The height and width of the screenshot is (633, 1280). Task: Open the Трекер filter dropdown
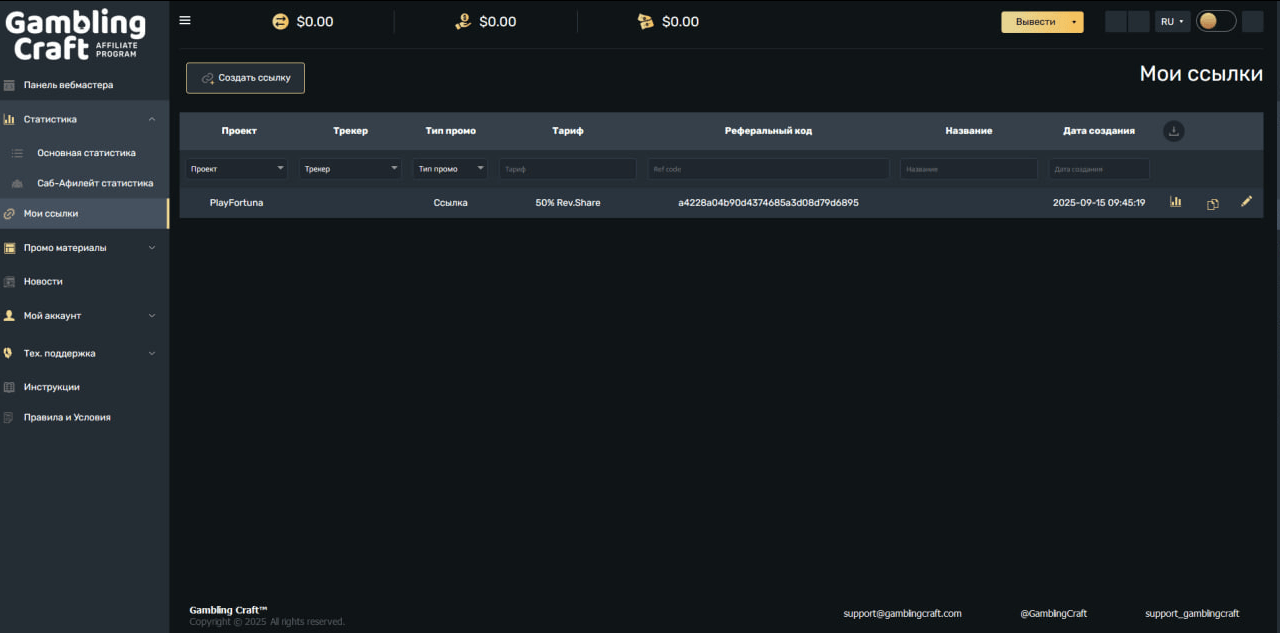[x=350, y=169]
